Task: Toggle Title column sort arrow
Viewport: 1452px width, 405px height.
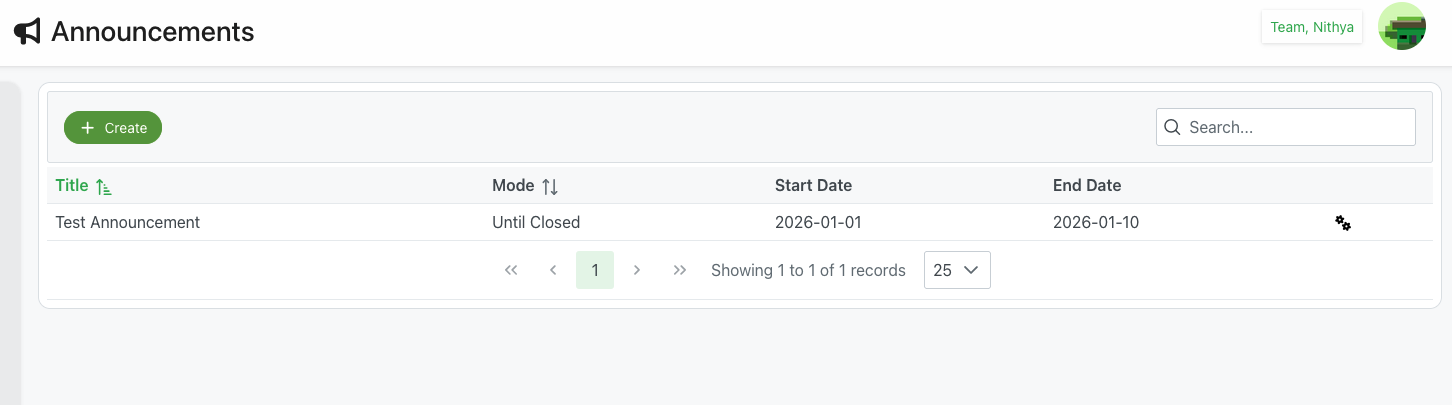Action: coord(104,186)
